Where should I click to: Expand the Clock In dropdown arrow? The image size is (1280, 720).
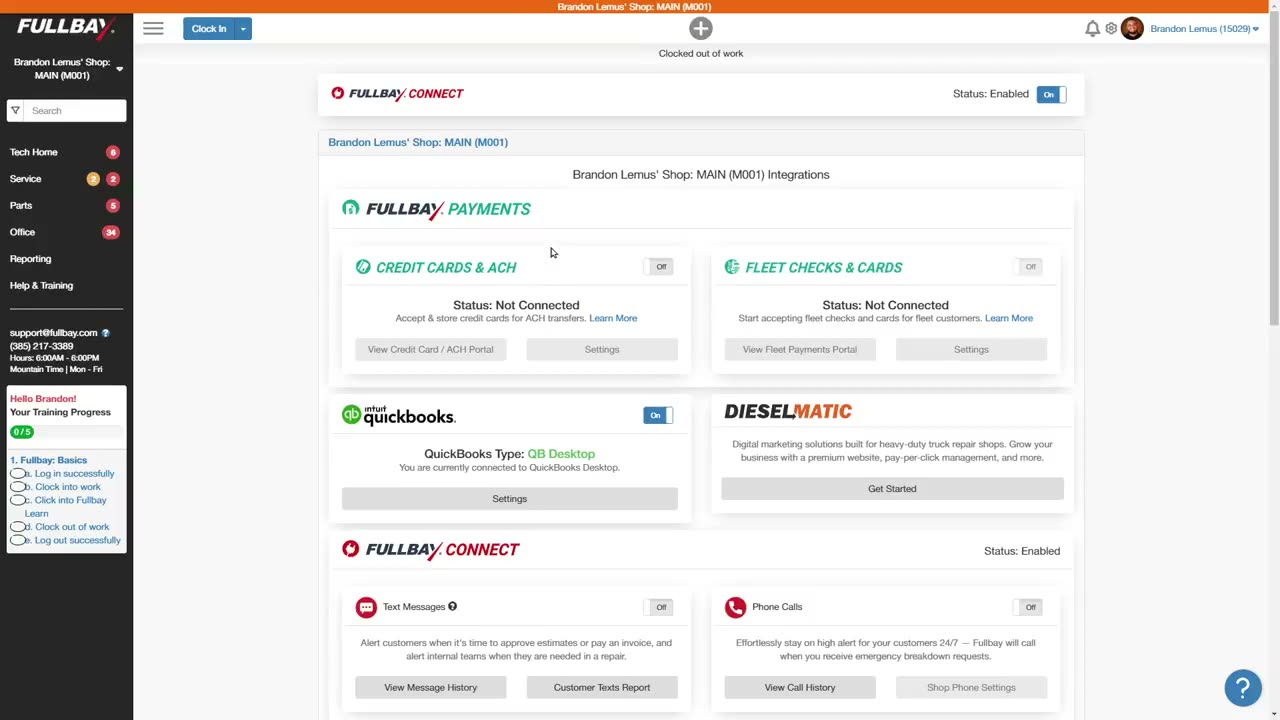click(x=243, y=29)
